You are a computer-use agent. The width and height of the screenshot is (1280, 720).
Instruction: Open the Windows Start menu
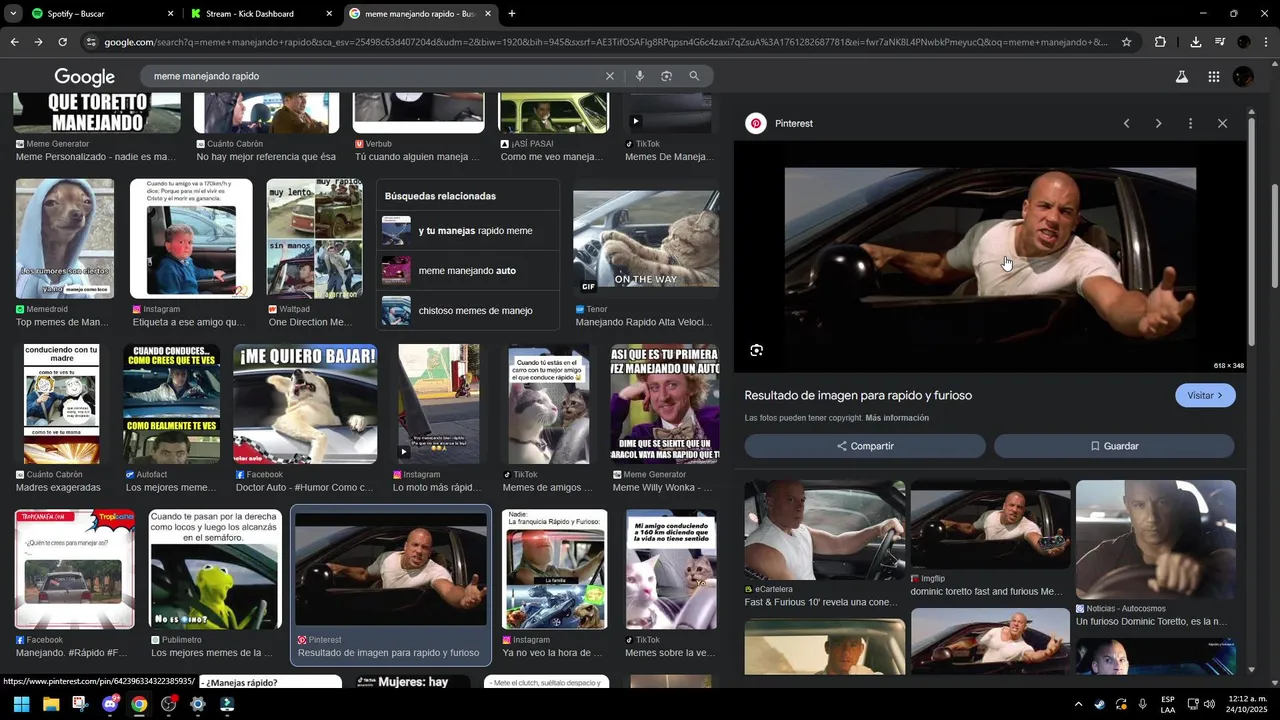pyautogui.click(x=21, y=704)
